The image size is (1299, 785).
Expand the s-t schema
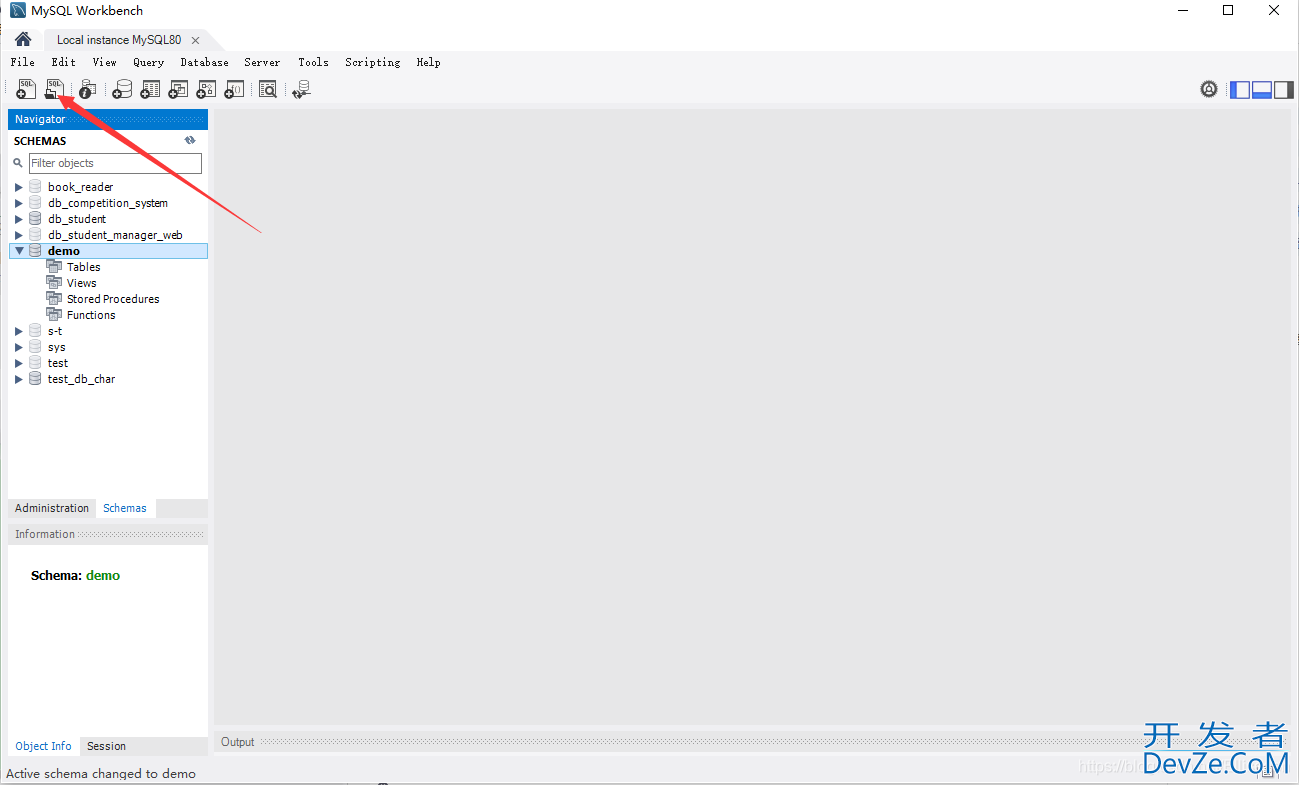[18, 331]
